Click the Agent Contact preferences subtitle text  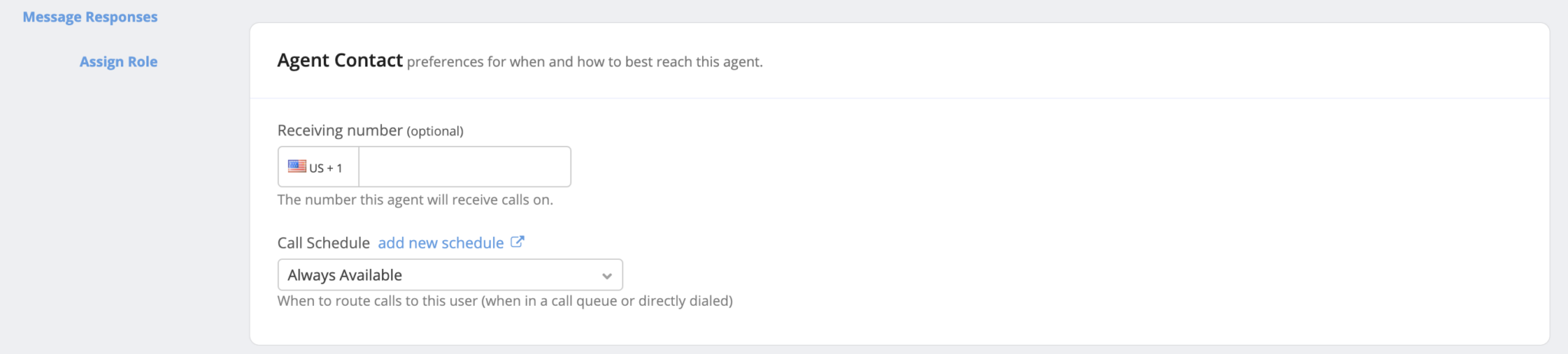(585, 62)
